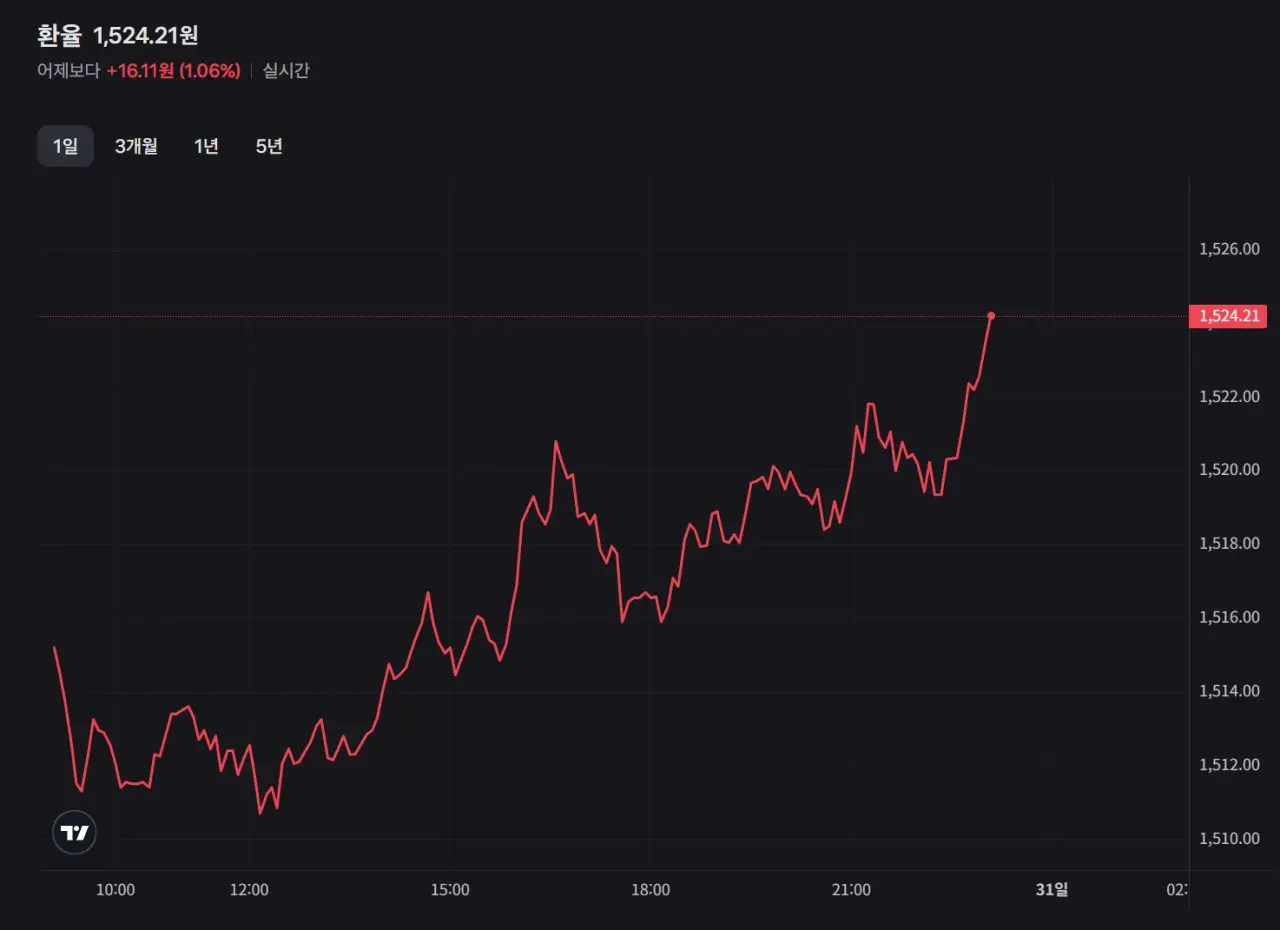Click the 12:00 time axis label
This screenshot has width=1280, height=930.
(x=249, y=889)
